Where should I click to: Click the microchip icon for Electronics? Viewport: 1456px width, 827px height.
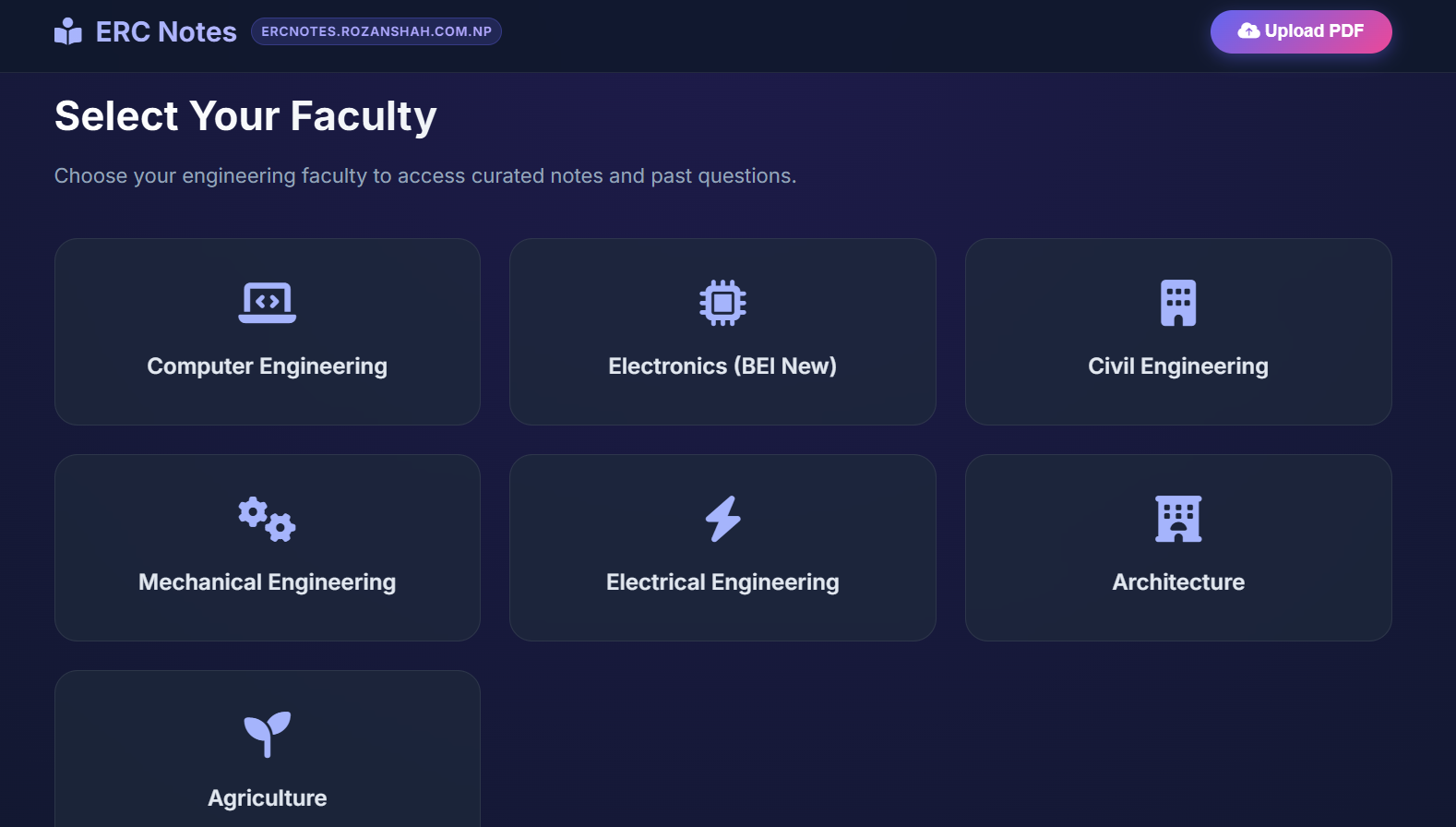point(722,303)
